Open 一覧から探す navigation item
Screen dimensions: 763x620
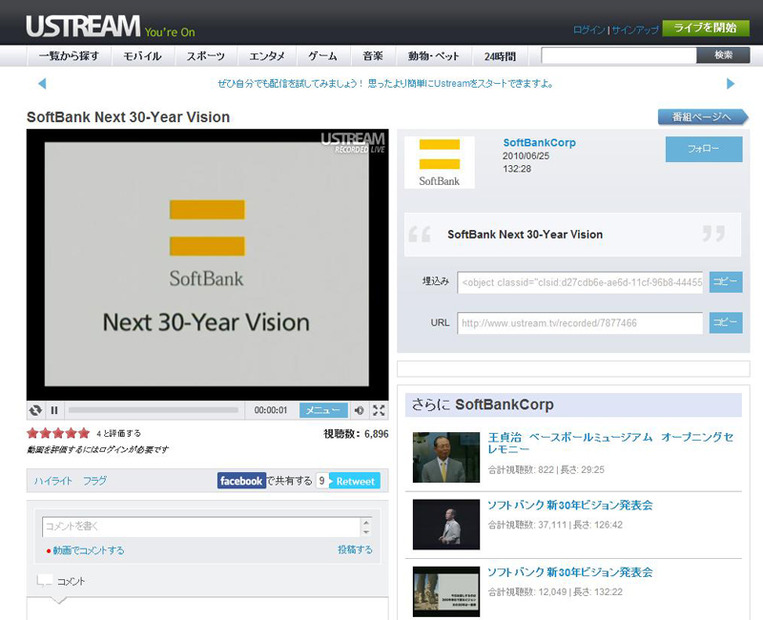(x=69, y=56)
